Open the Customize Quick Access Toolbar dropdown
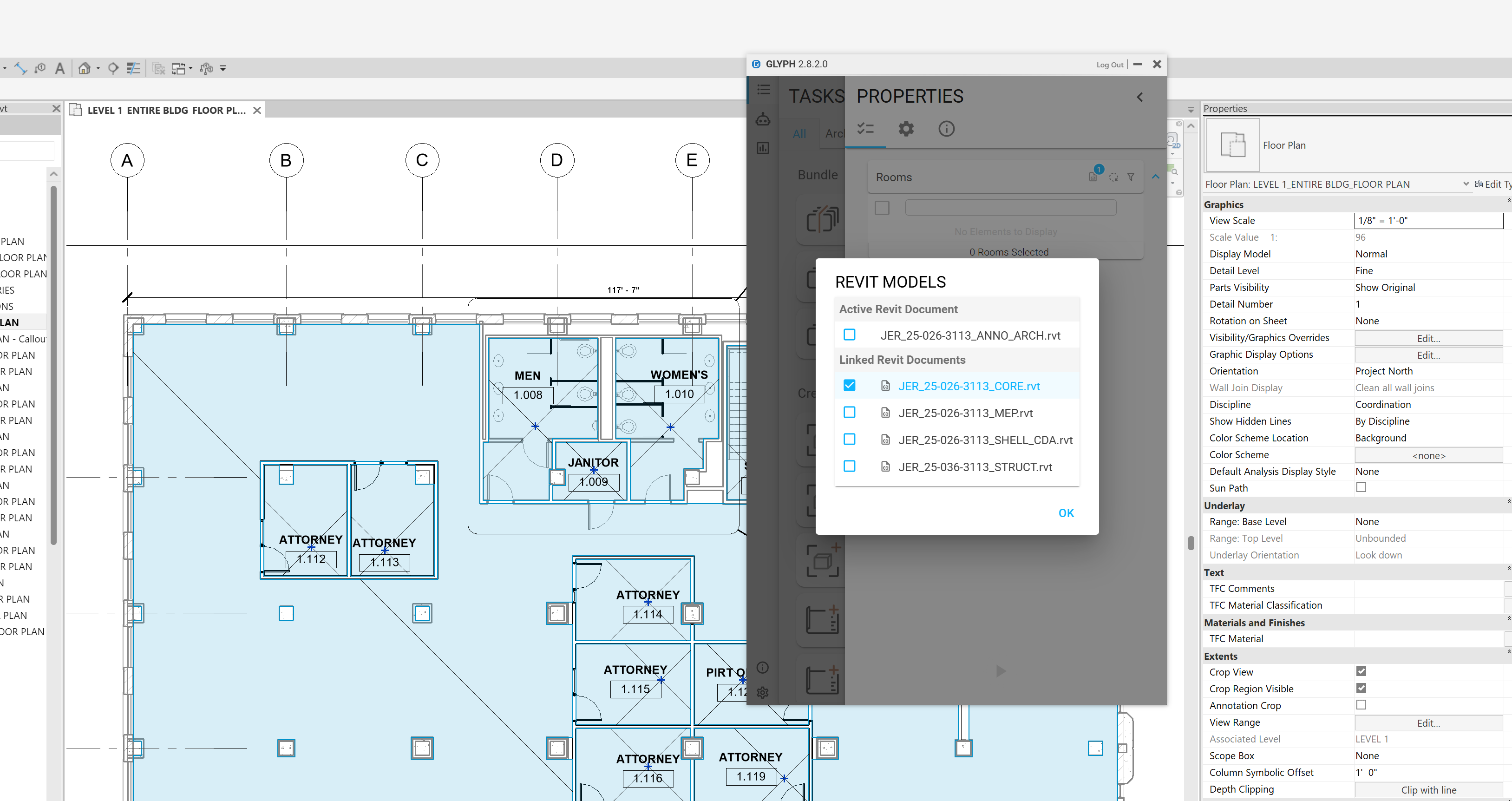The image size is (1512, 801). [x=223, y=69]
